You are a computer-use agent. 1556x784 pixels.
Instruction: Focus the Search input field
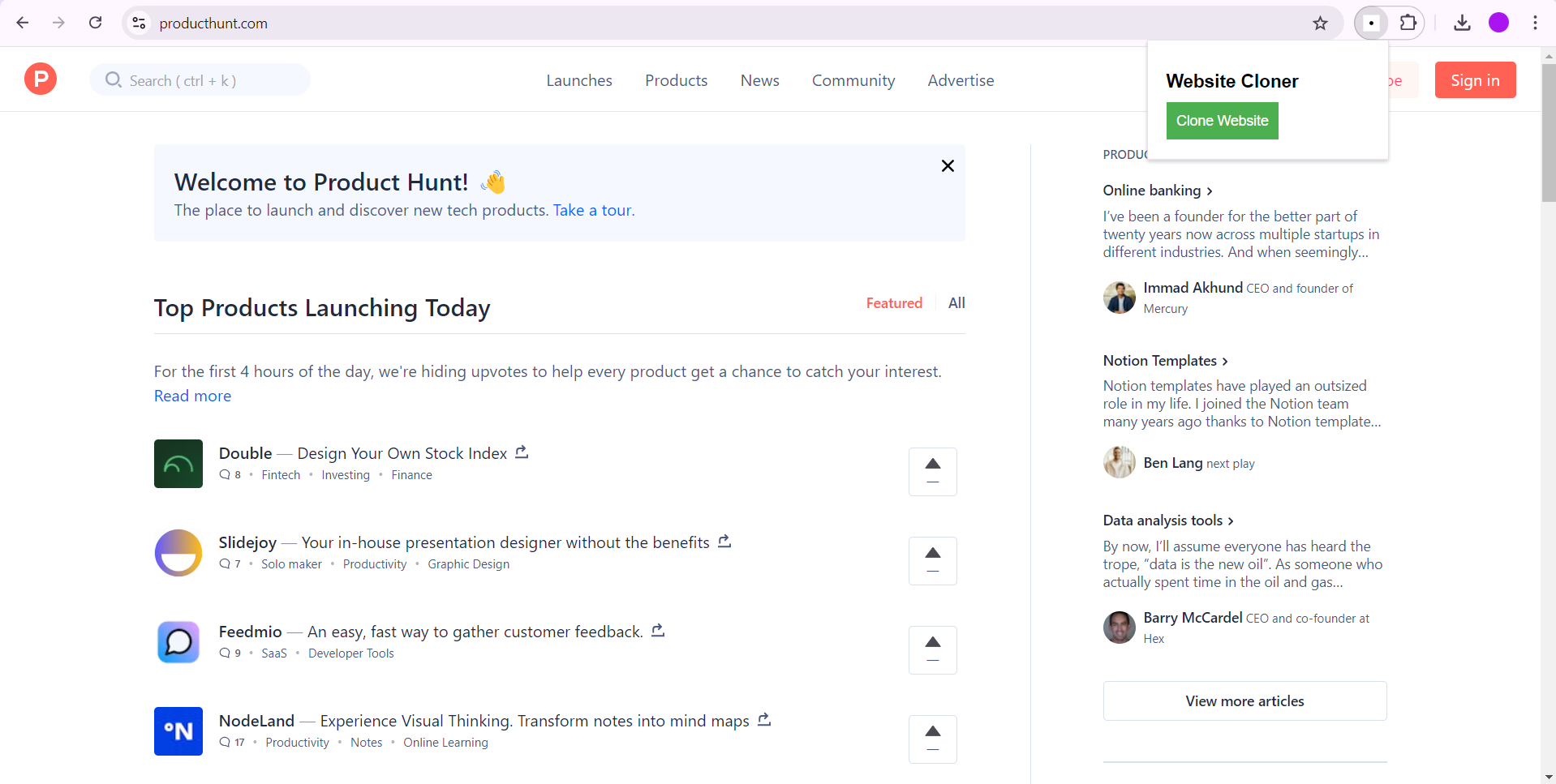point(200,79)
